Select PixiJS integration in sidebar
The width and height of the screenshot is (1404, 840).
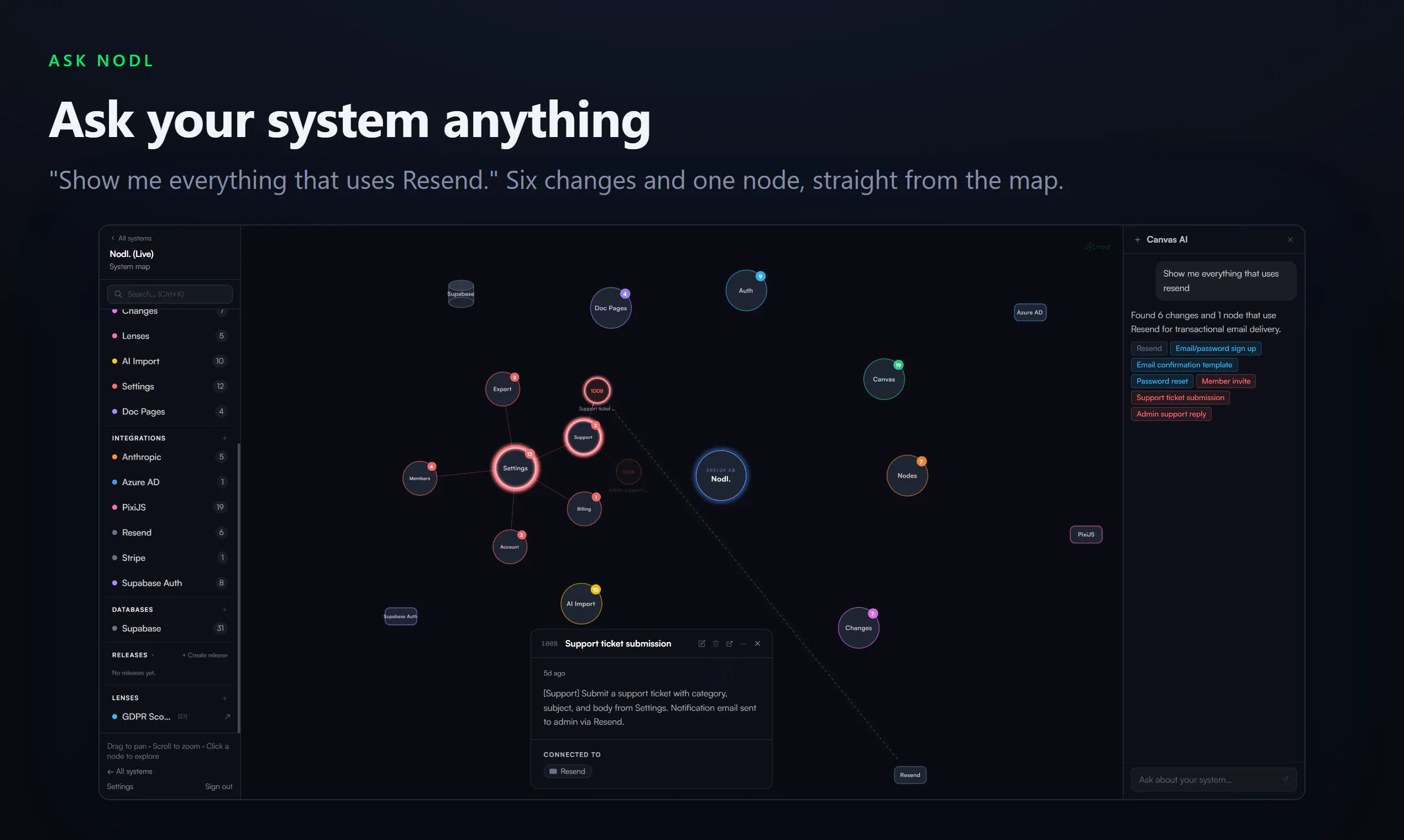tap(170, 507)
